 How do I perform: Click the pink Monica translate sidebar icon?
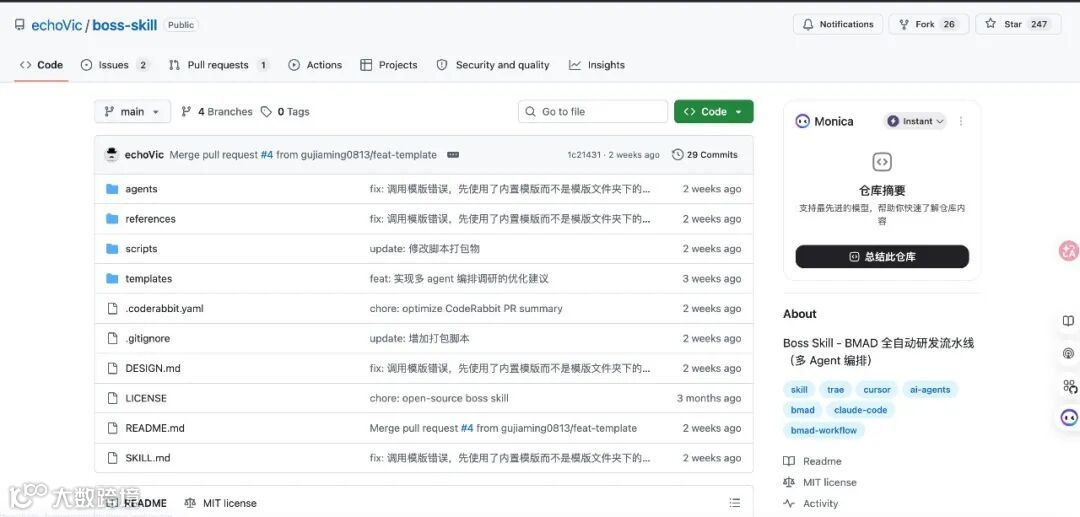pyautogui.click(x=1069, y=251)
